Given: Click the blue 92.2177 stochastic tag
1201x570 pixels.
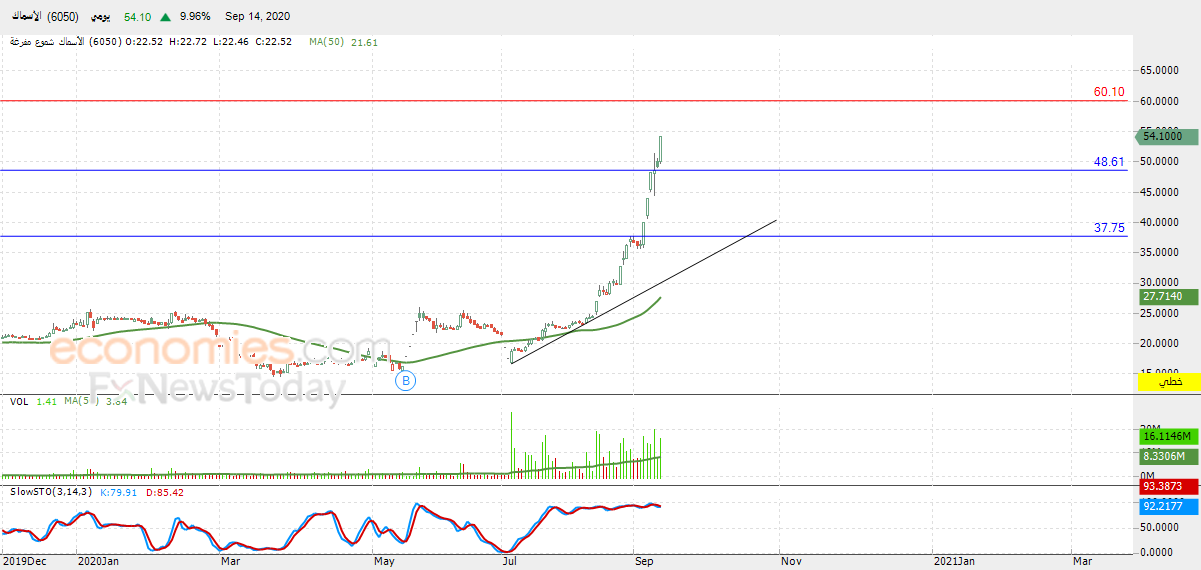Looking at the screenshot, I should point(1167,506).
